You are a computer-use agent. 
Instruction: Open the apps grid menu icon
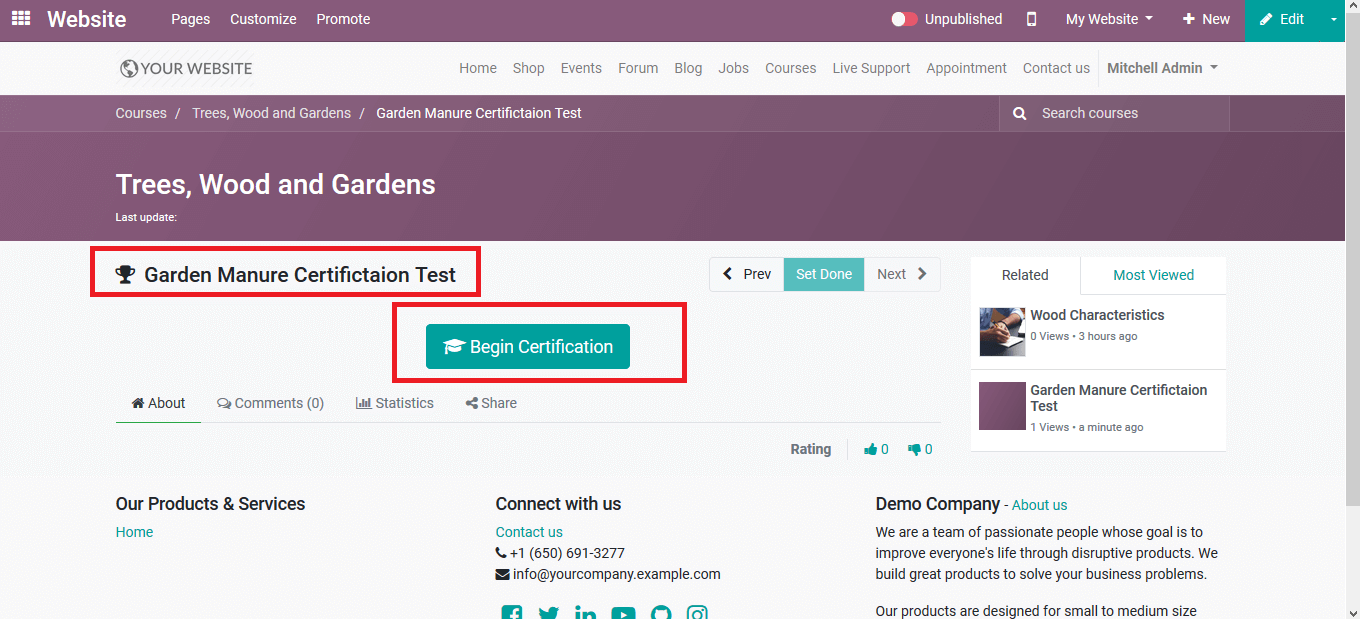21,19
